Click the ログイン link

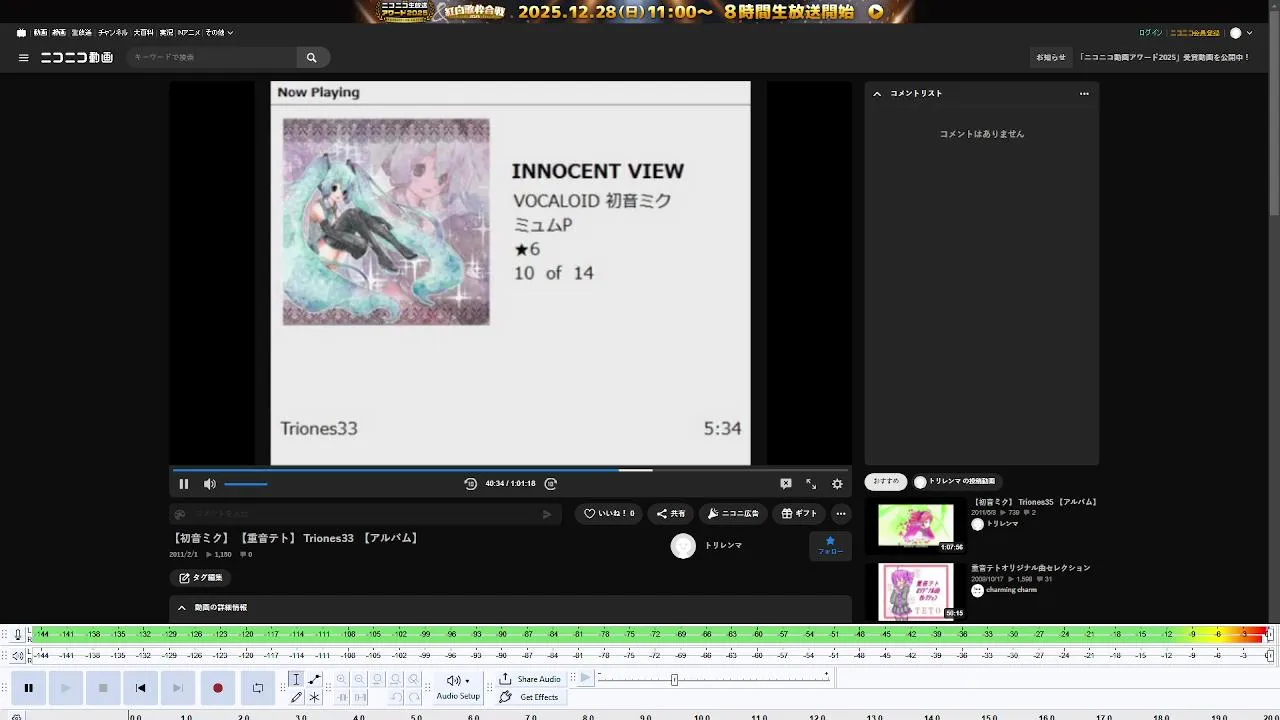pos(1151,33)
